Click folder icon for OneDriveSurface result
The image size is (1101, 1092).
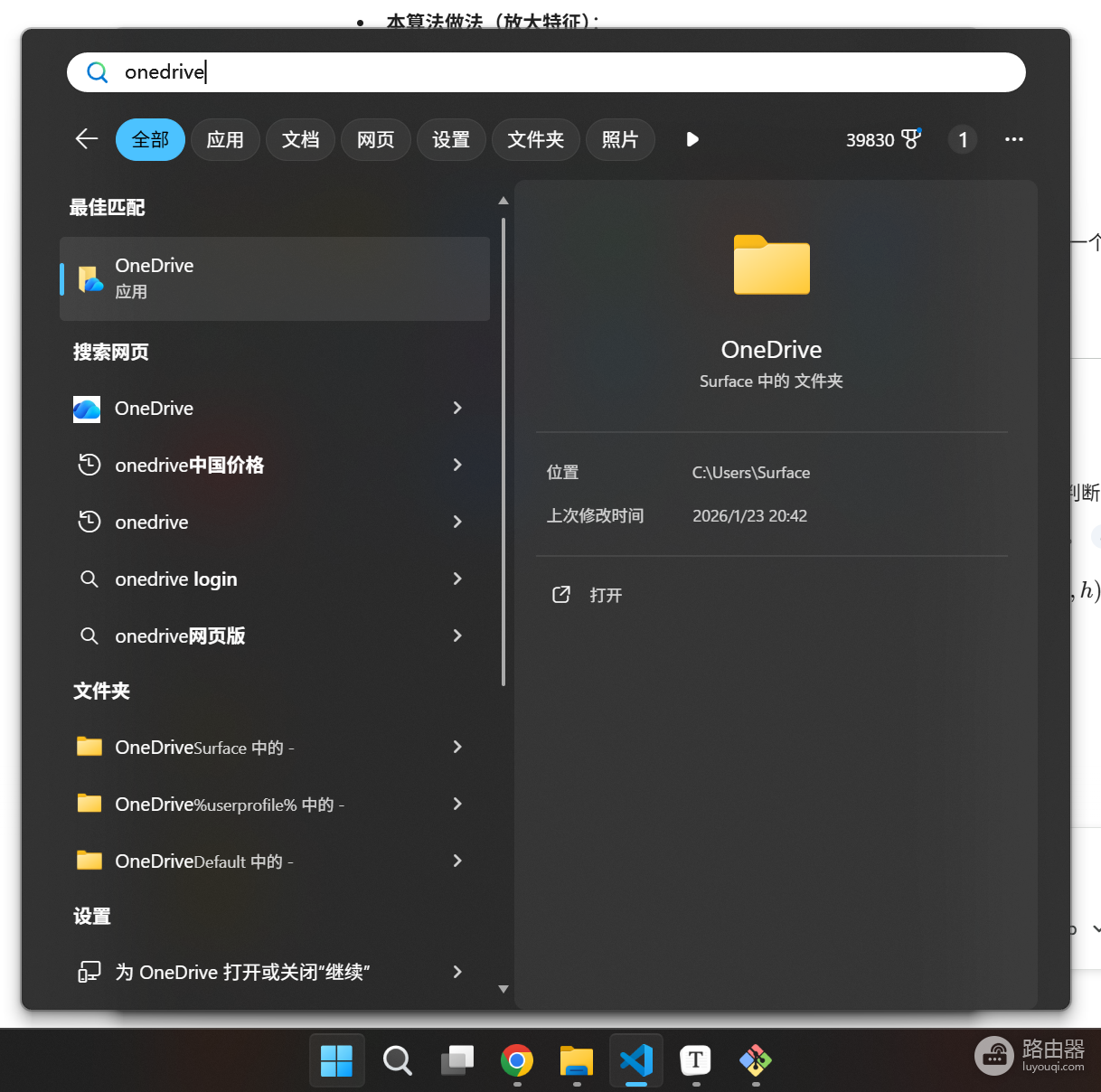pos(89,747)
